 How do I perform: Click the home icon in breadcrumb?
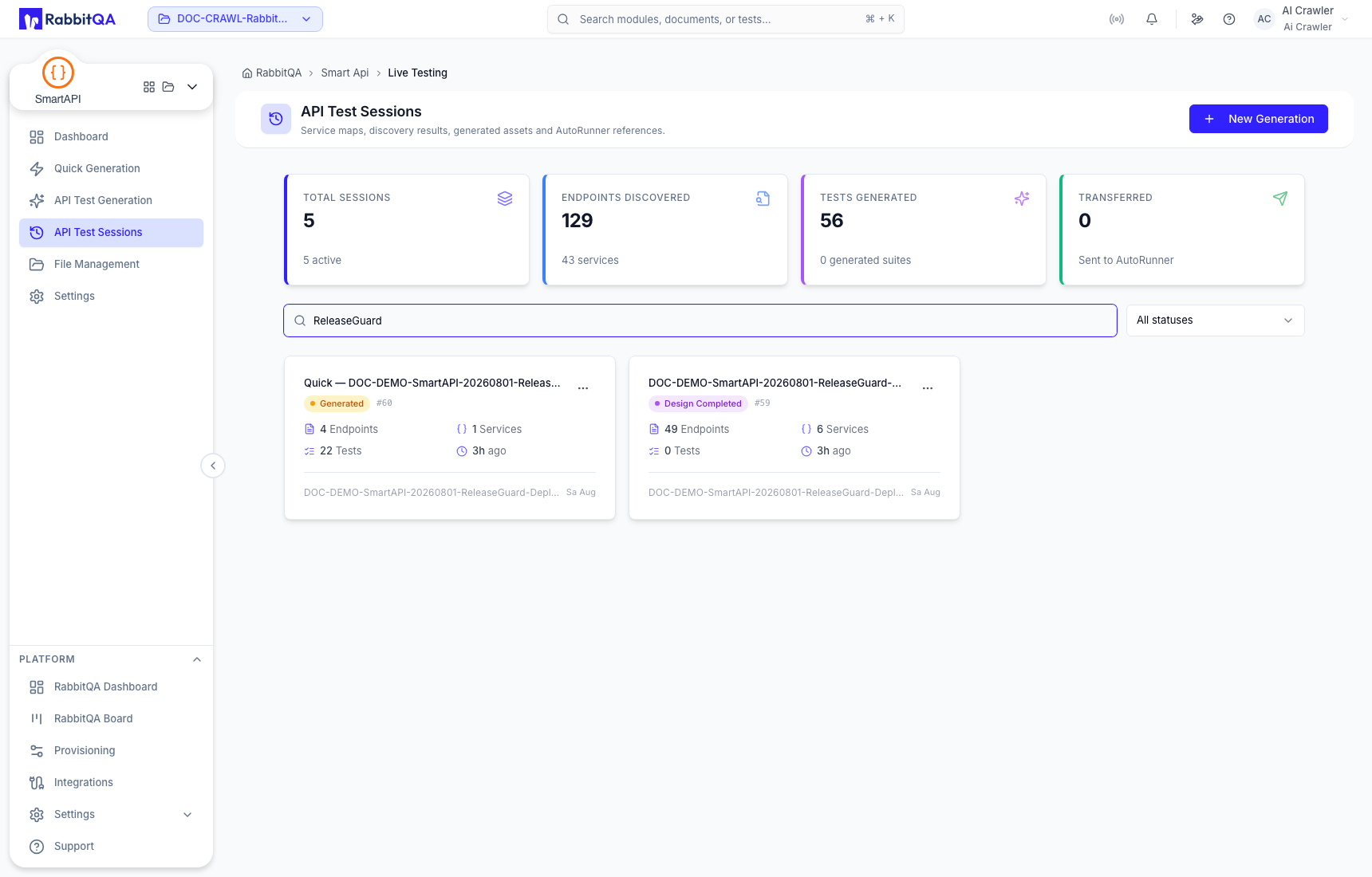[247, 73]
